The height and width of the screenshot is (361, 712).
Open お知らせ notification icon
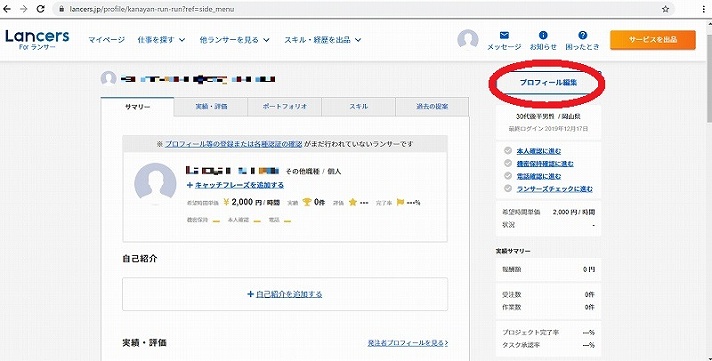click(x=543, y=35)
